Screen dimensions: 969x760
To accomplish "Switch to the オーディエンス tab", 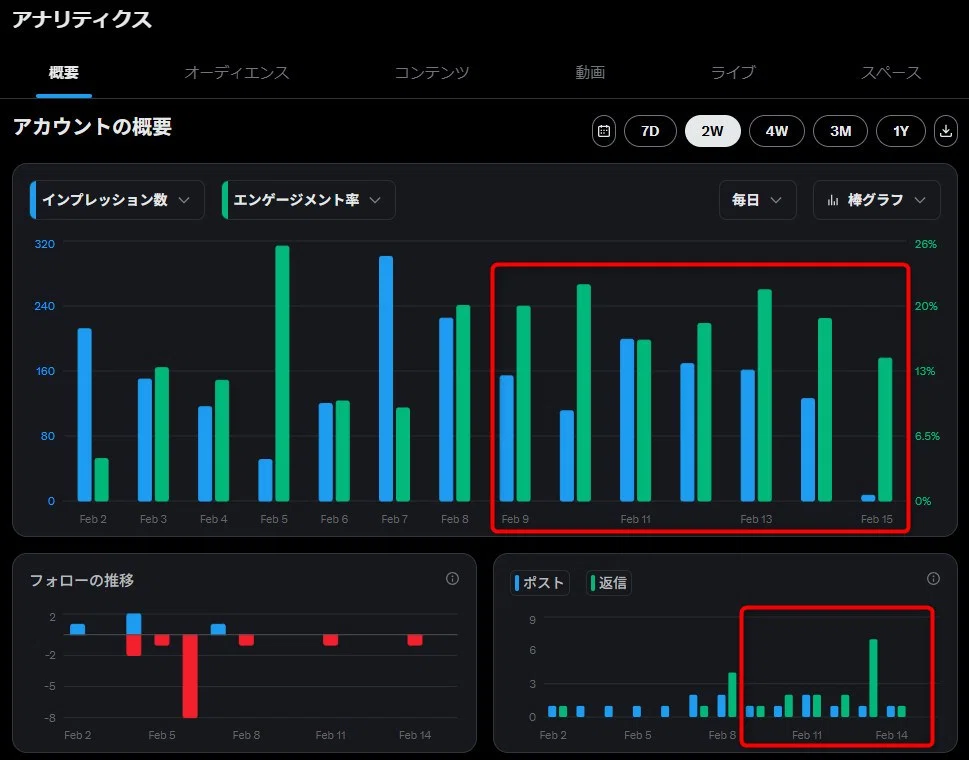I will click(237, 72).
